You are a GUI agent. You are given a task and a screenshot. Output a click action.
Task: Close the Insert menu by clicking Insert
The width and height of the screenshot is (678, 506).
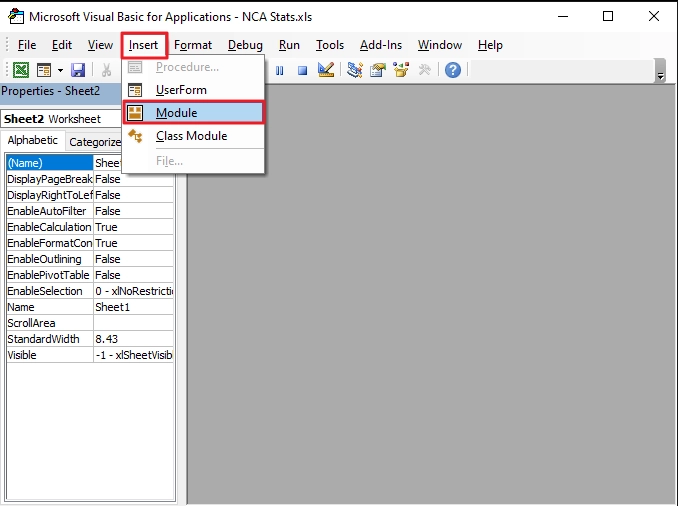pos(144,45)
